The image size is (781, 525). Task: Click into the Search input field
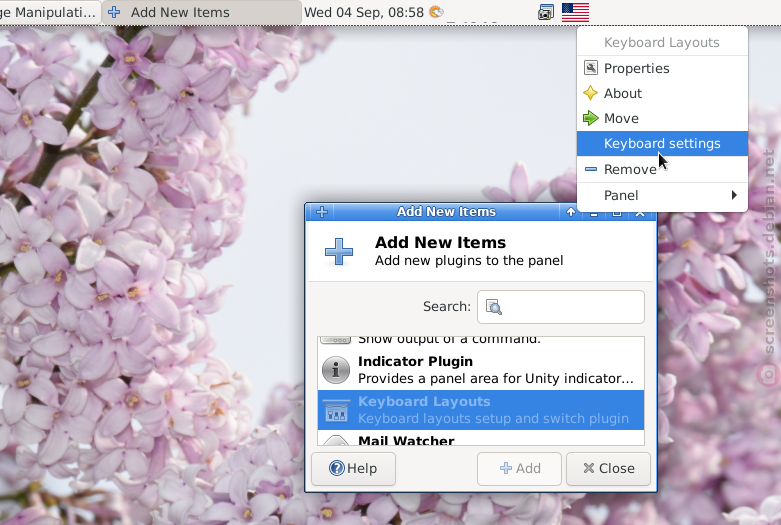coord(561,307)
